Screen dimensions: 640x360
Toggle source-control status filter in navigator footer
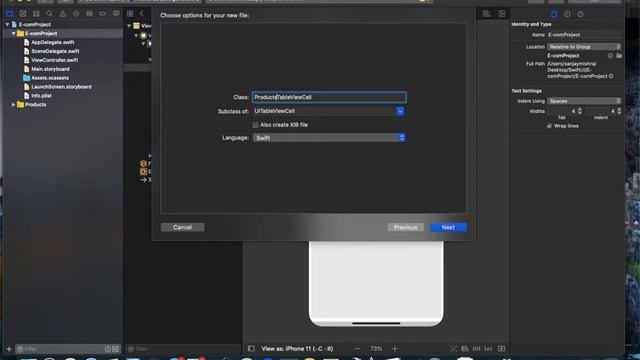[x=116, y=349]
